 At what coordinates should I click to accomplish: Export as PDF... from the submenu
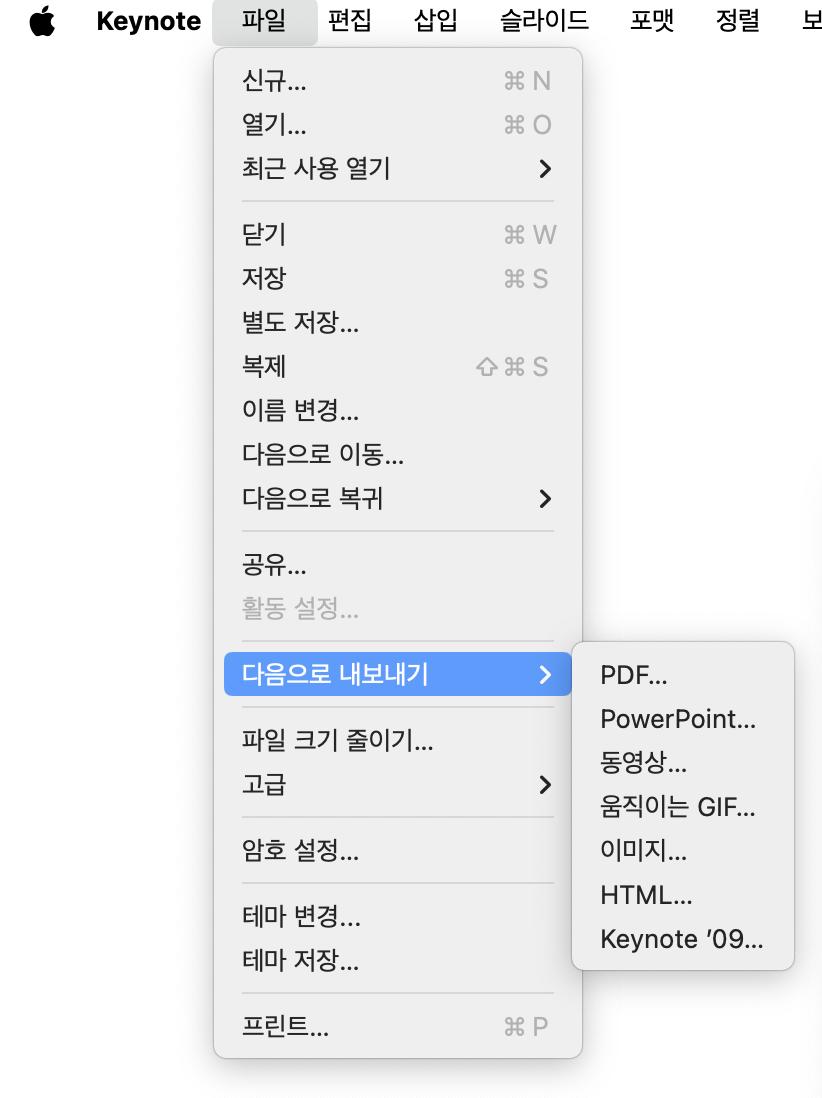tap(683, 675)
